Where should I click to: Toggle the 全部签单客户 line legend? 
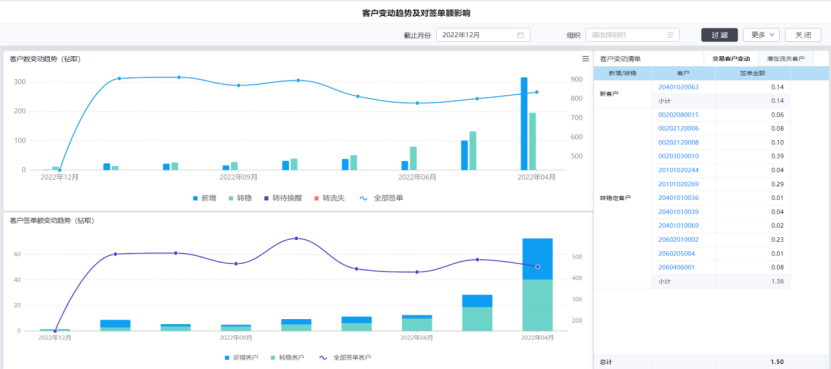[345, 357]
